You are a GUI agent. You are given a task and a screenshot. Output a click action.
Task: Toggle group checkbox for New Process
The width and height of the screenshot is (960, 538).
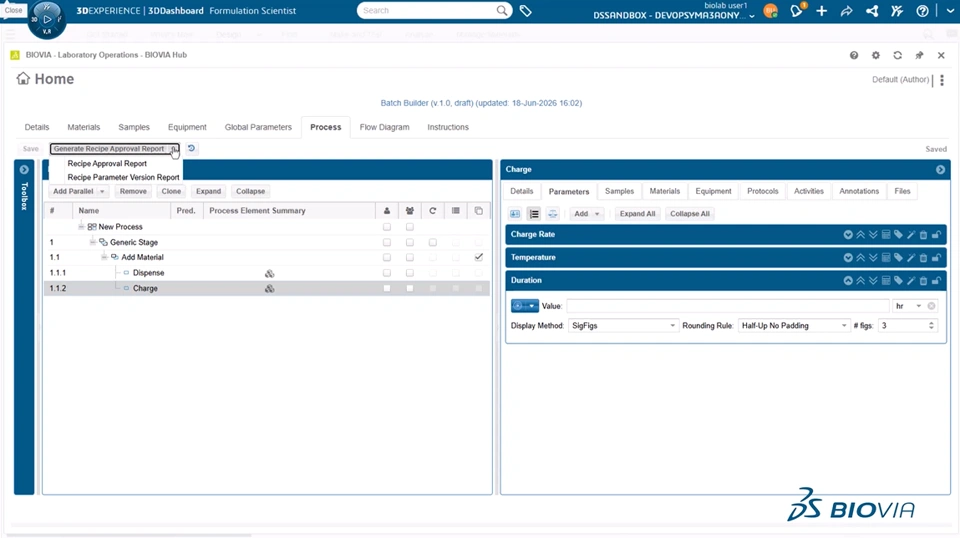(x=410, y=227)
